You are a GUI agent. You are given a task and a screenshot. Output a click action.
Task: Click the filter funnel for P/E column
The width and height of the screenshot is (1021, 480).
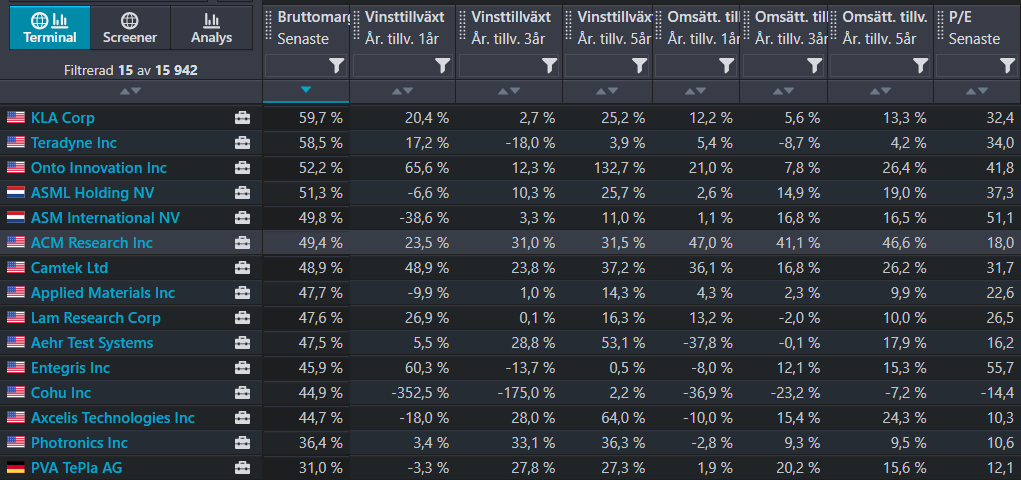pos(1007,65)
